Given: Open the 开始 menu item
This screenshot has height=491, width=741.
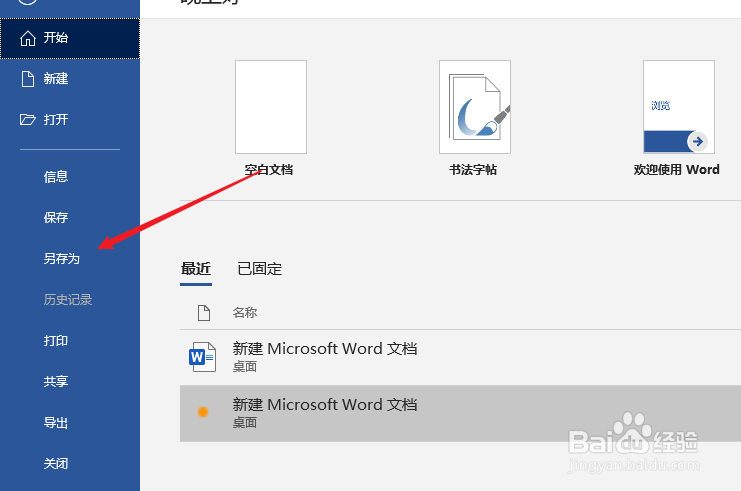Looking at the screenshot, I should [70, 38].
